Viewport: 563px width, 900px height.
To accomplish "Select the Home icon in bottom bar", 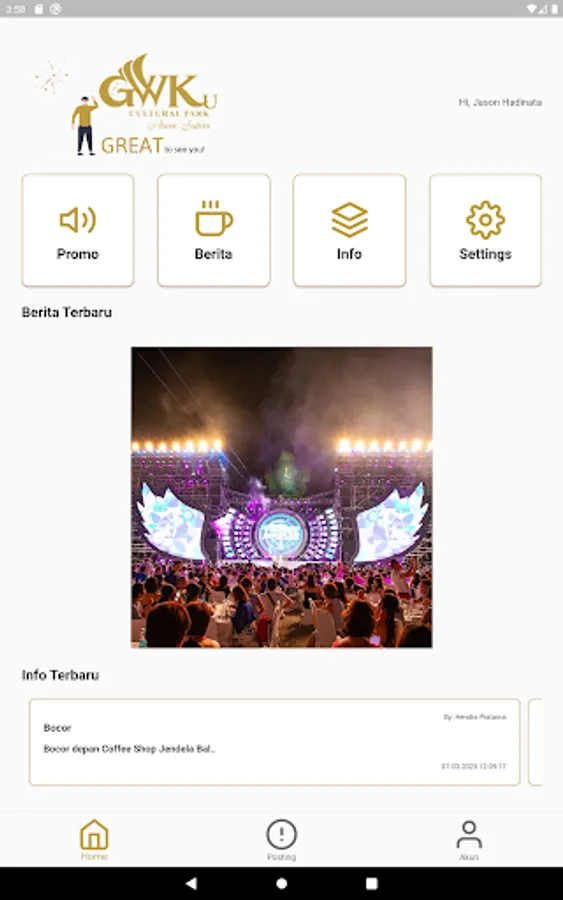I will [x=94, y=834].
